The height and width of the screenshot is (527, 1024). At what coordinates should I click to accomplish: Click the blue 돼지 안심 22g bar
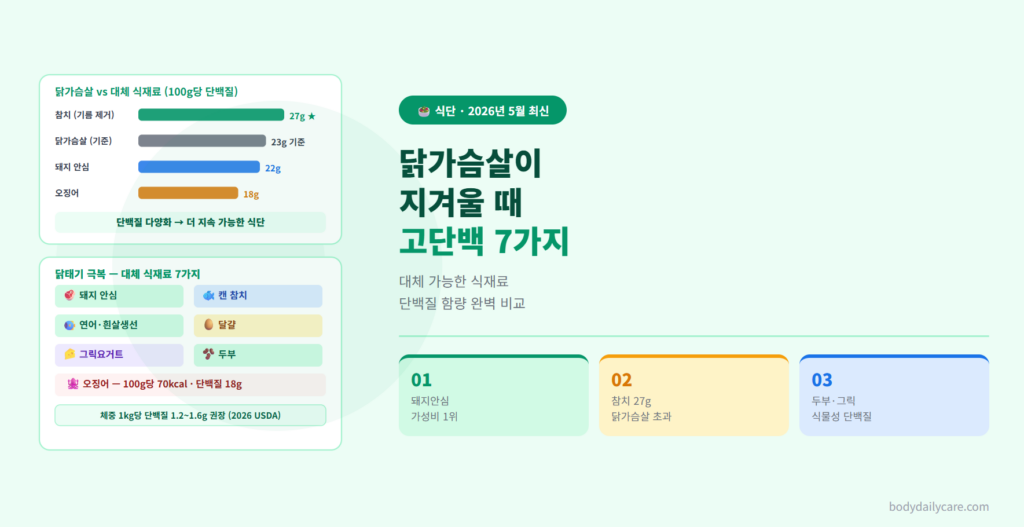click(x=199, y=167)
